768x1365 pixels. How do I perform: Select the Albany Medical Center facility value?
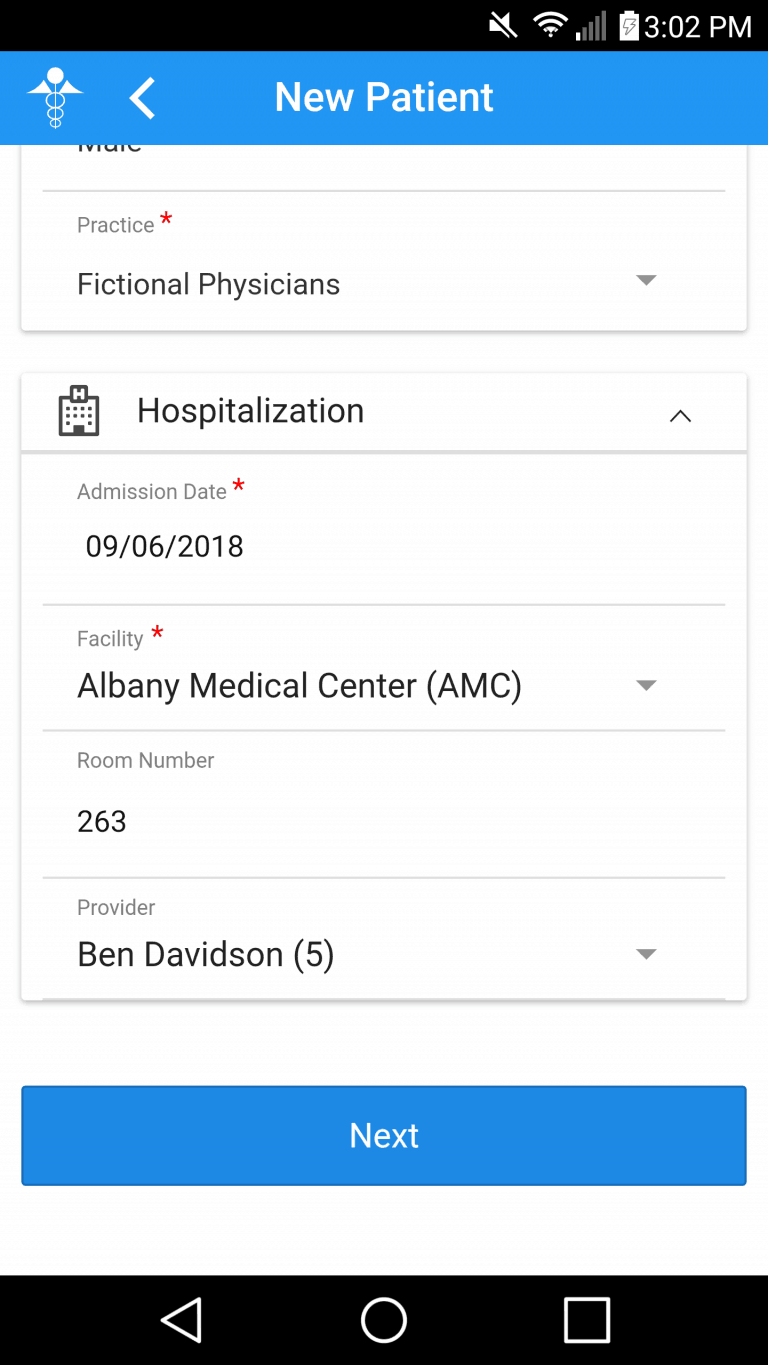click(300, 686)
